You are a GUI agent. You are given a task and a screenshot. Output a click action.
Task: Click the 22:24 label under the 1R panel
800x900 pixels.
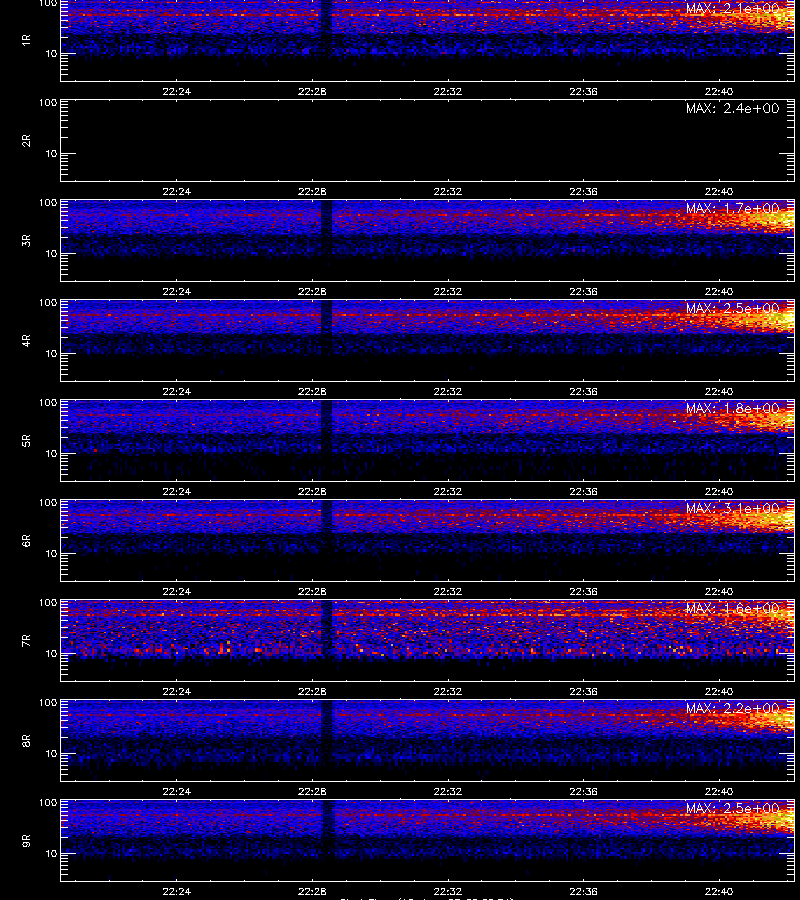pyautogui.click(x=176, y=91)
